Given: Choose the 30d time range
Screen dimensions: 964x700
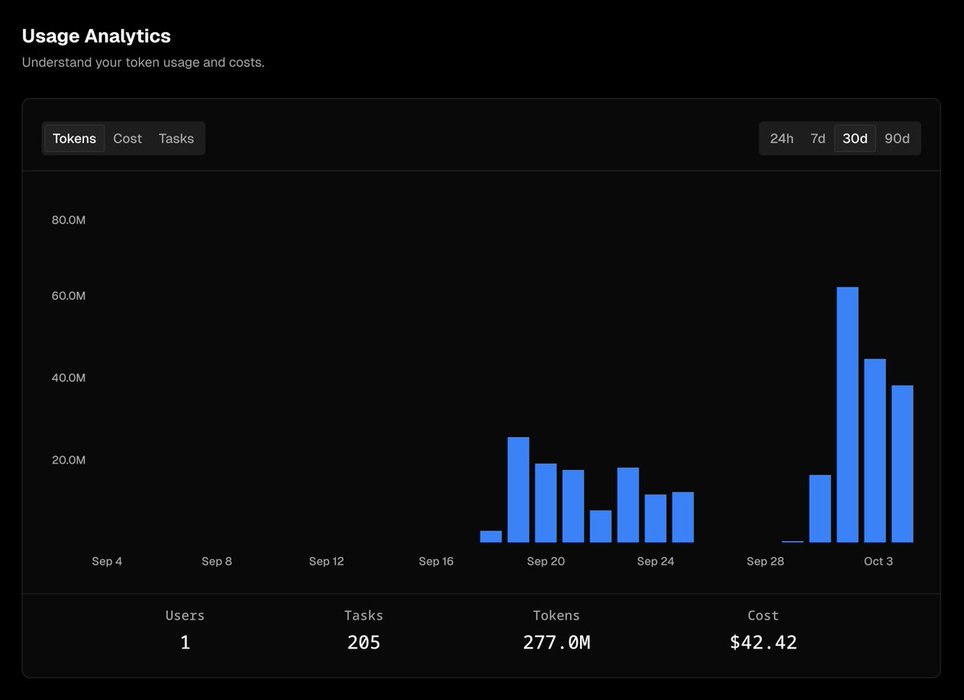Looking at the screenshot, I should click(855, 139).
